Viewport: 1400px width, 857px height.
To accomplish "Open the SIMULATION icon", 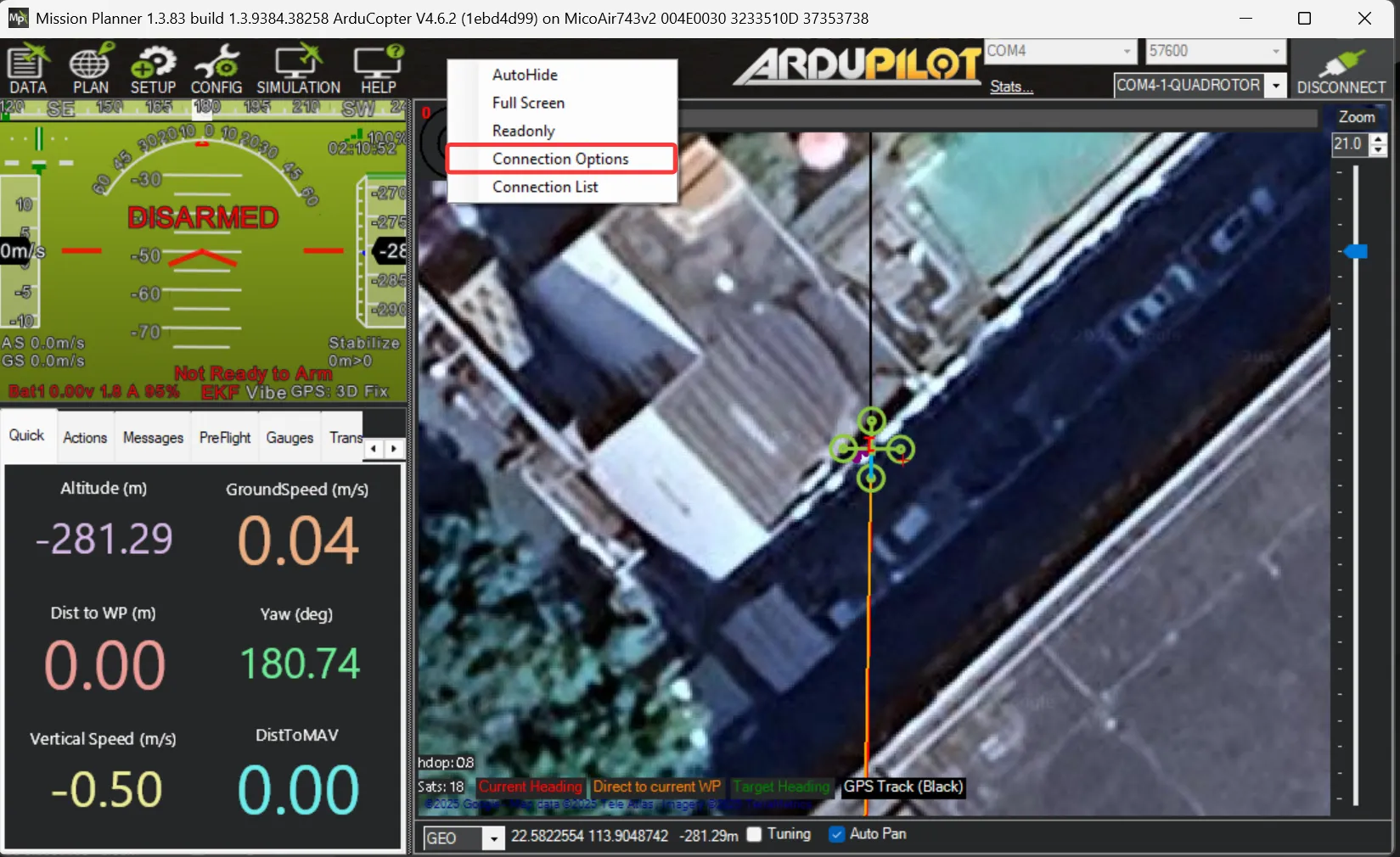I will [298, 70].
